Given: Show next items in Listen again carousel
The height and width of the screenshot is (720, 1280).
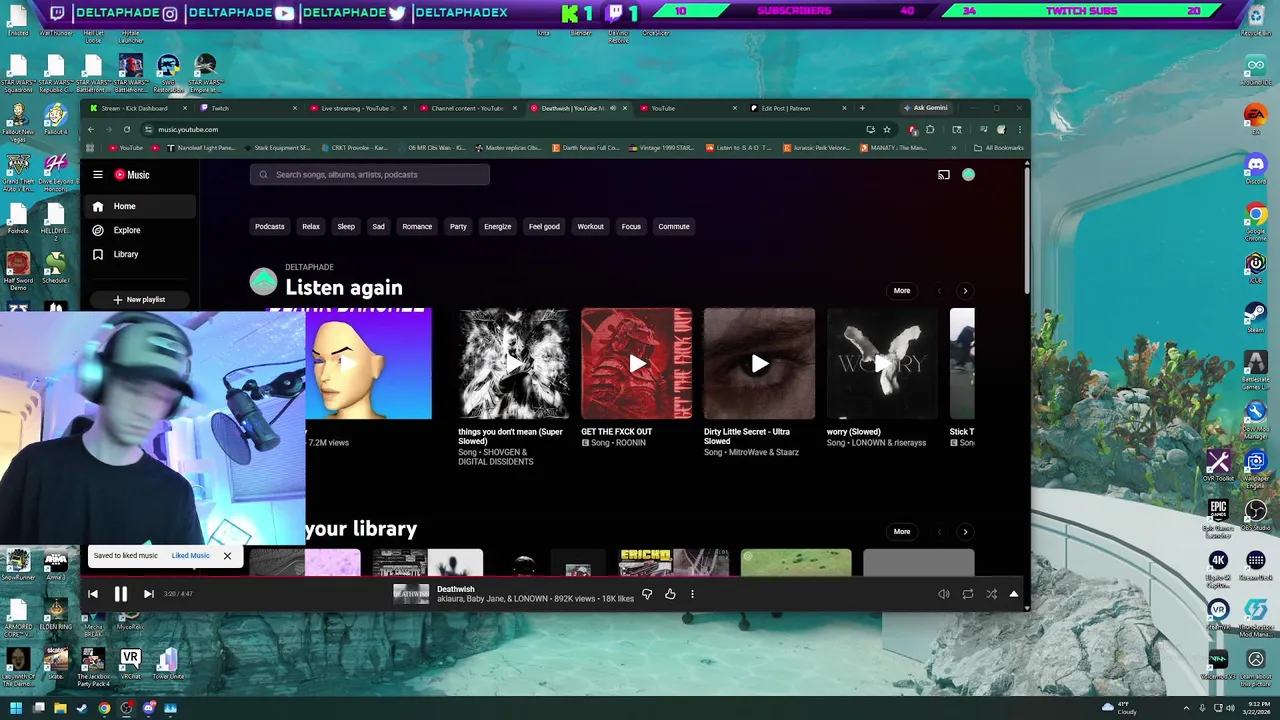Looking at the screenshot, I should [x=965, y=291].
